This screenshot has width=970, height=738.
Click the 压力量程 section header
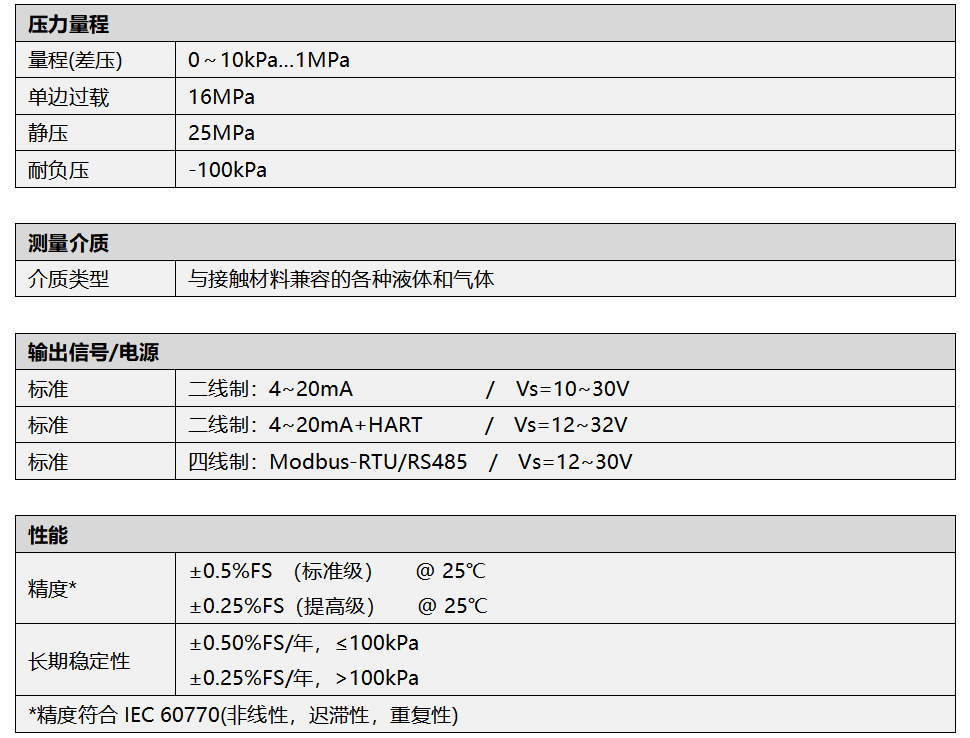(68, 24)
